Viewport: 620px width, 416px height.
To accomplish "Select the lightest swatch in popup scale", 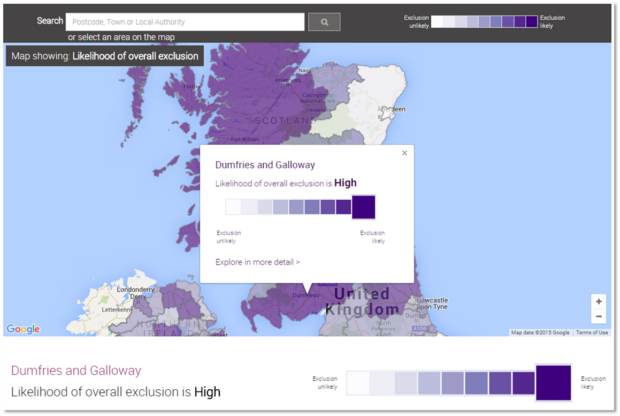I will coord(233,207).
